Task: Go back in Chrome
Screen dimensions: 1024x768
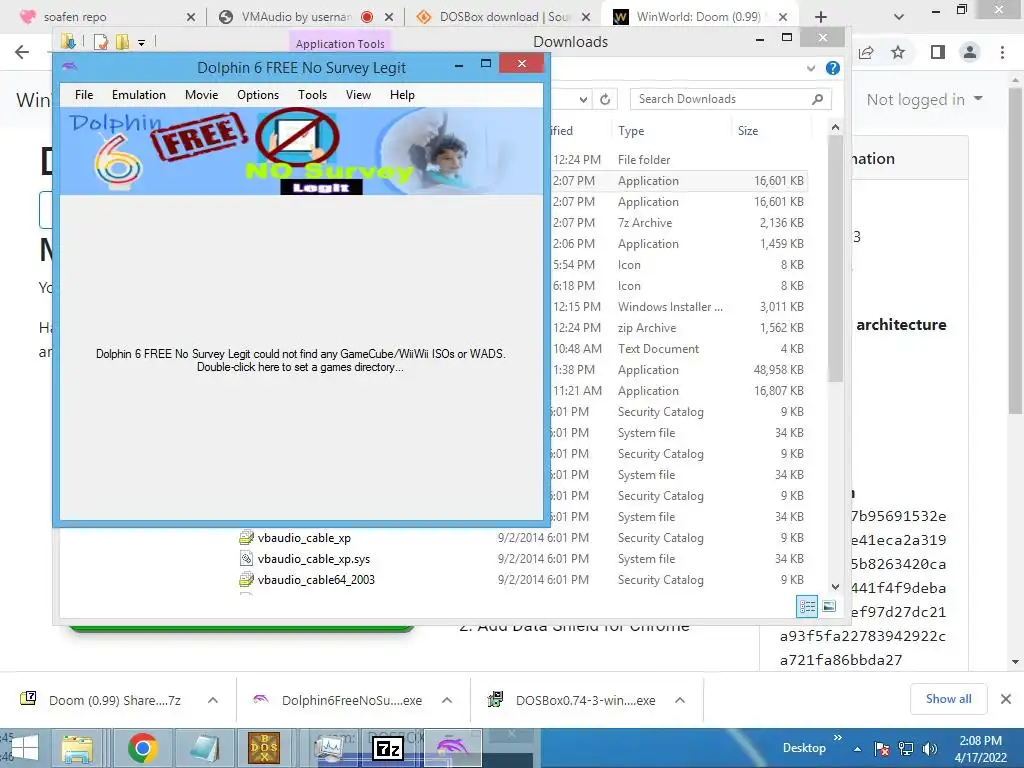Action: [22, 52]
